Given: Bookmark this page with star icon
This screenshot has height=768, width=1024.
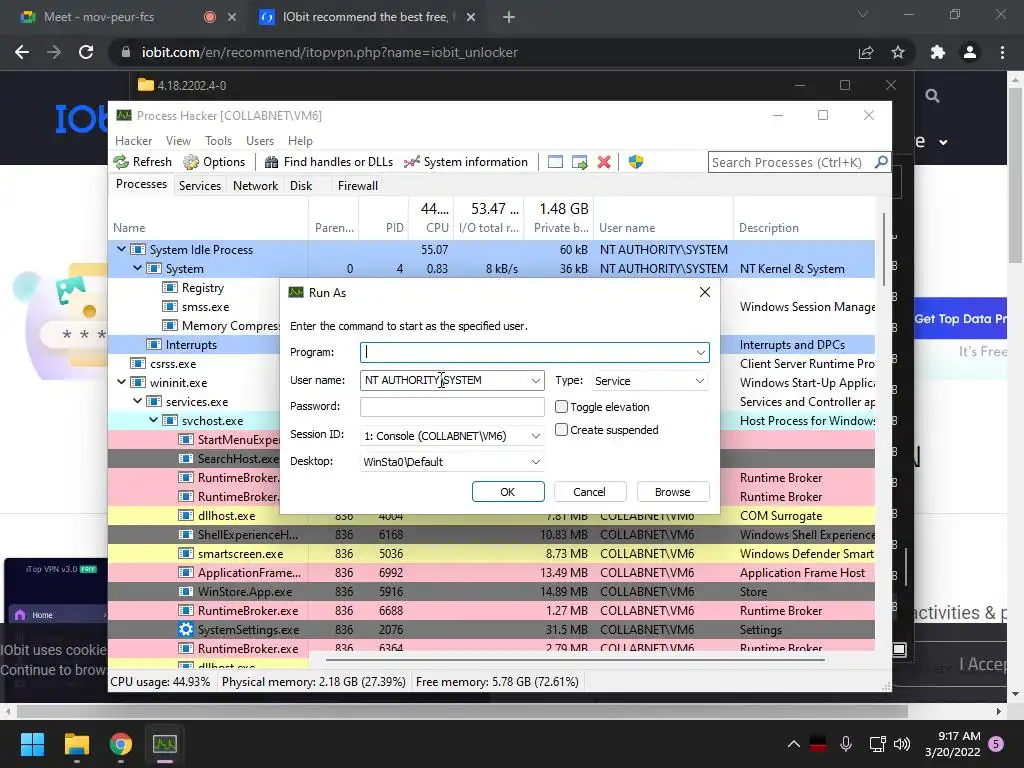Looking at the screenshot, I should point(898,52).
